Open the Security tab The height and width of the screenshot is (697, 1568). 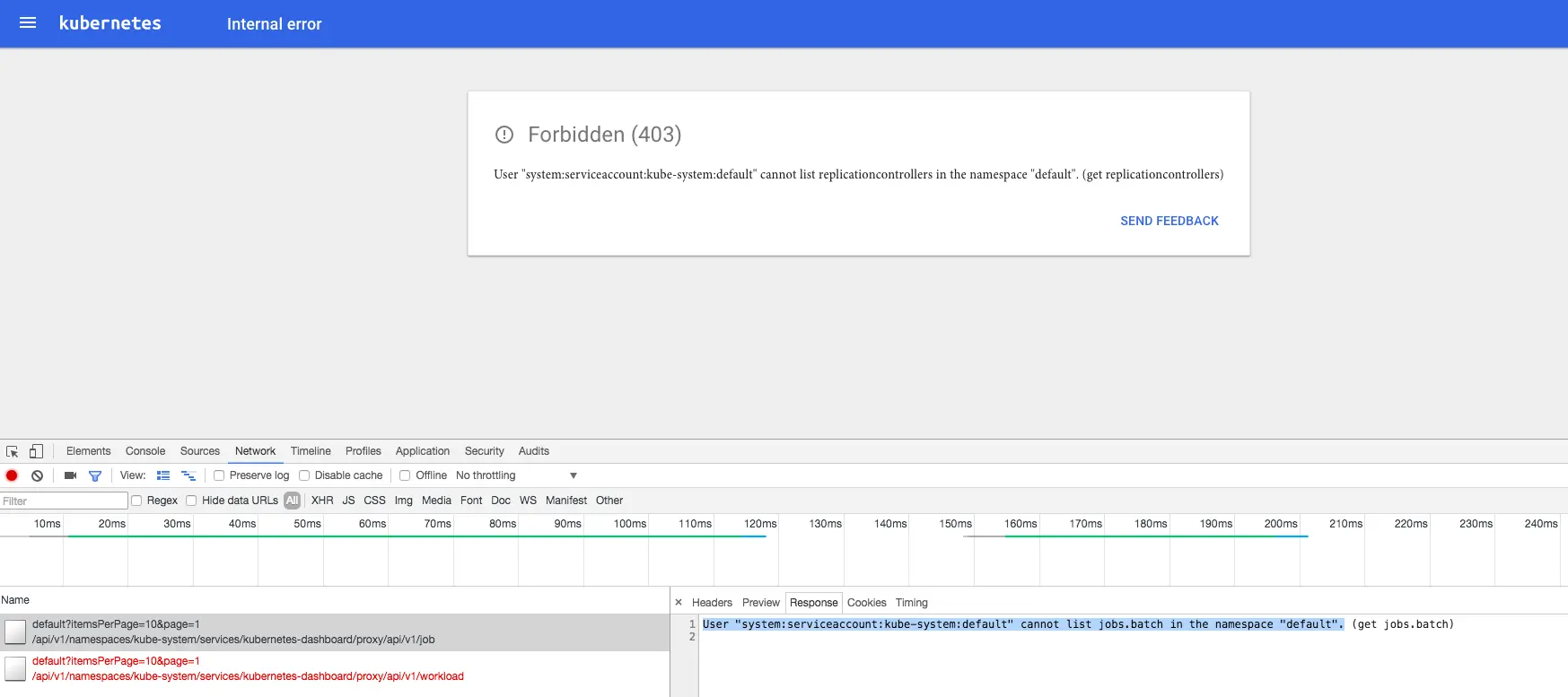click(484, 451)
